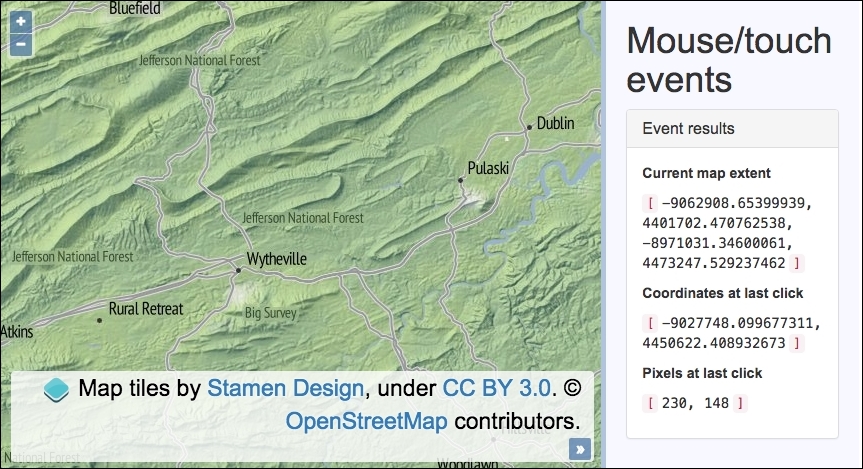Select the Pulaski town marker dot

coord(461,180)
